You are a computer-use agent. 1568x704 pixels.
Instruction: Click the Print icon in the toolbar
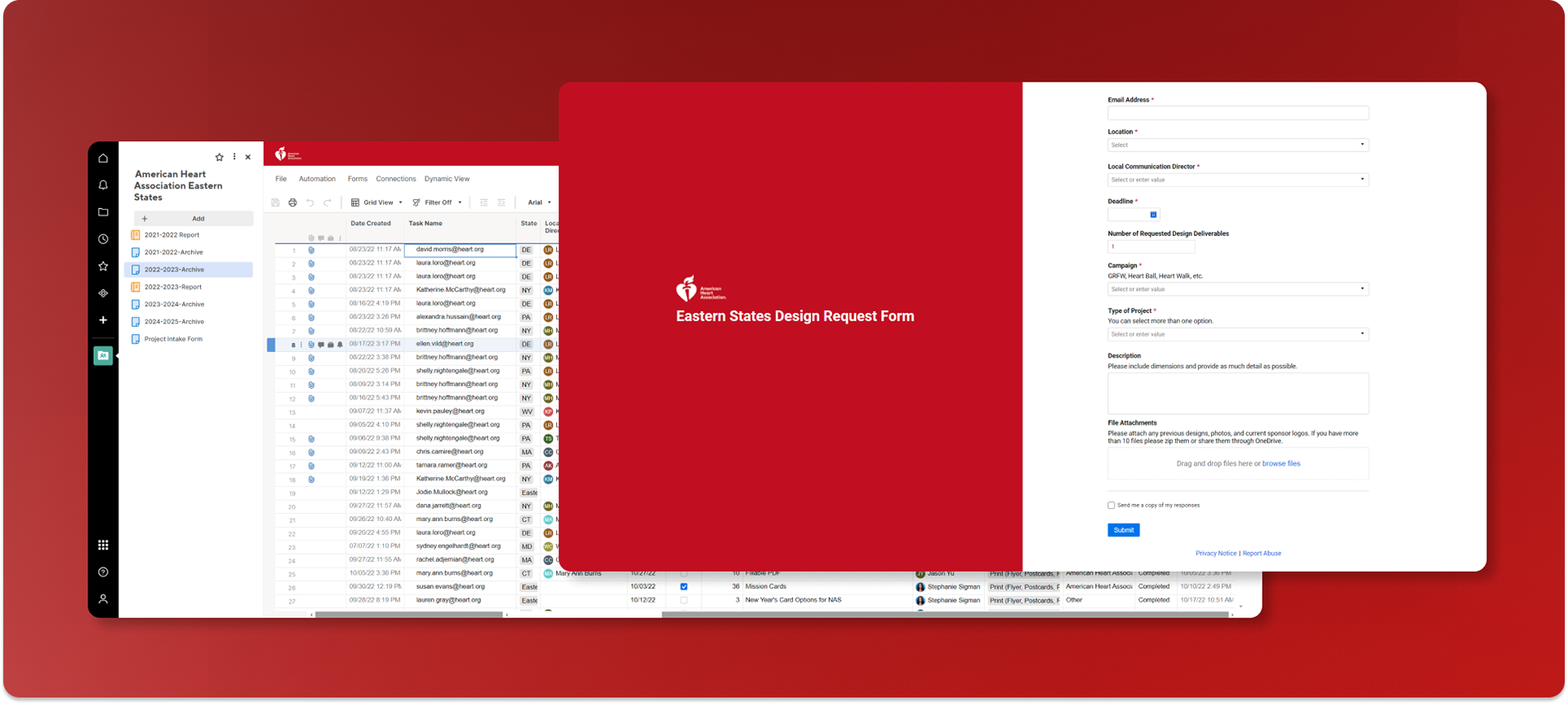coord(292,203)
